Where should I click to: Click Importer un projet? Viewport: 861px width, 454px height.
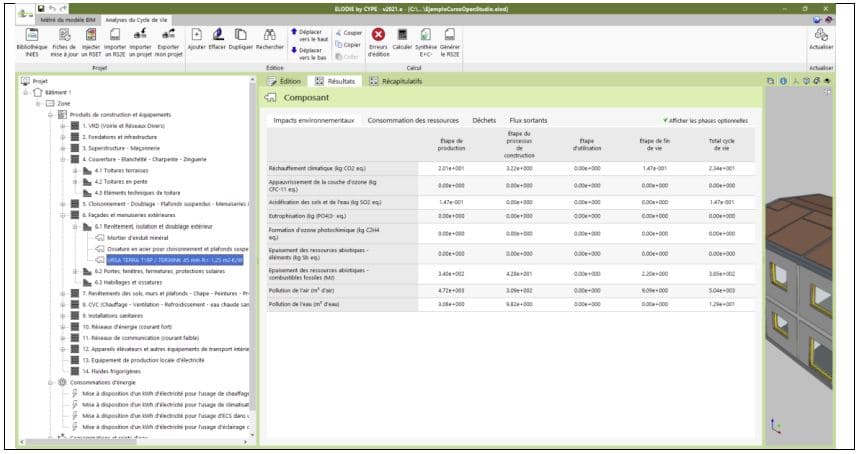click(140, 42)
